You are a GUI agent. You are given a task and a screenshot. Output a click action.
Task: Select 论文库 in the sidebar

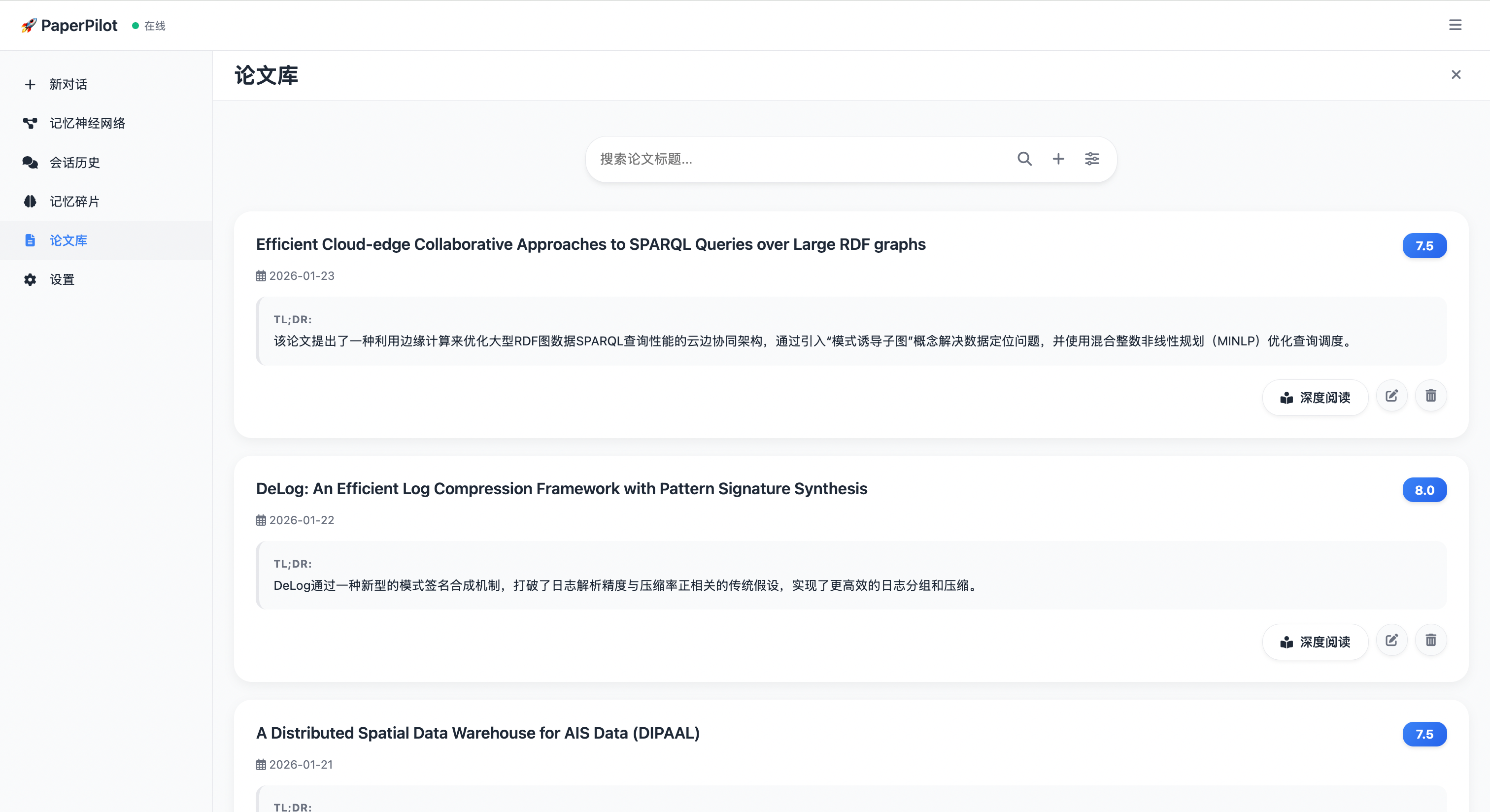pos(106,240)
